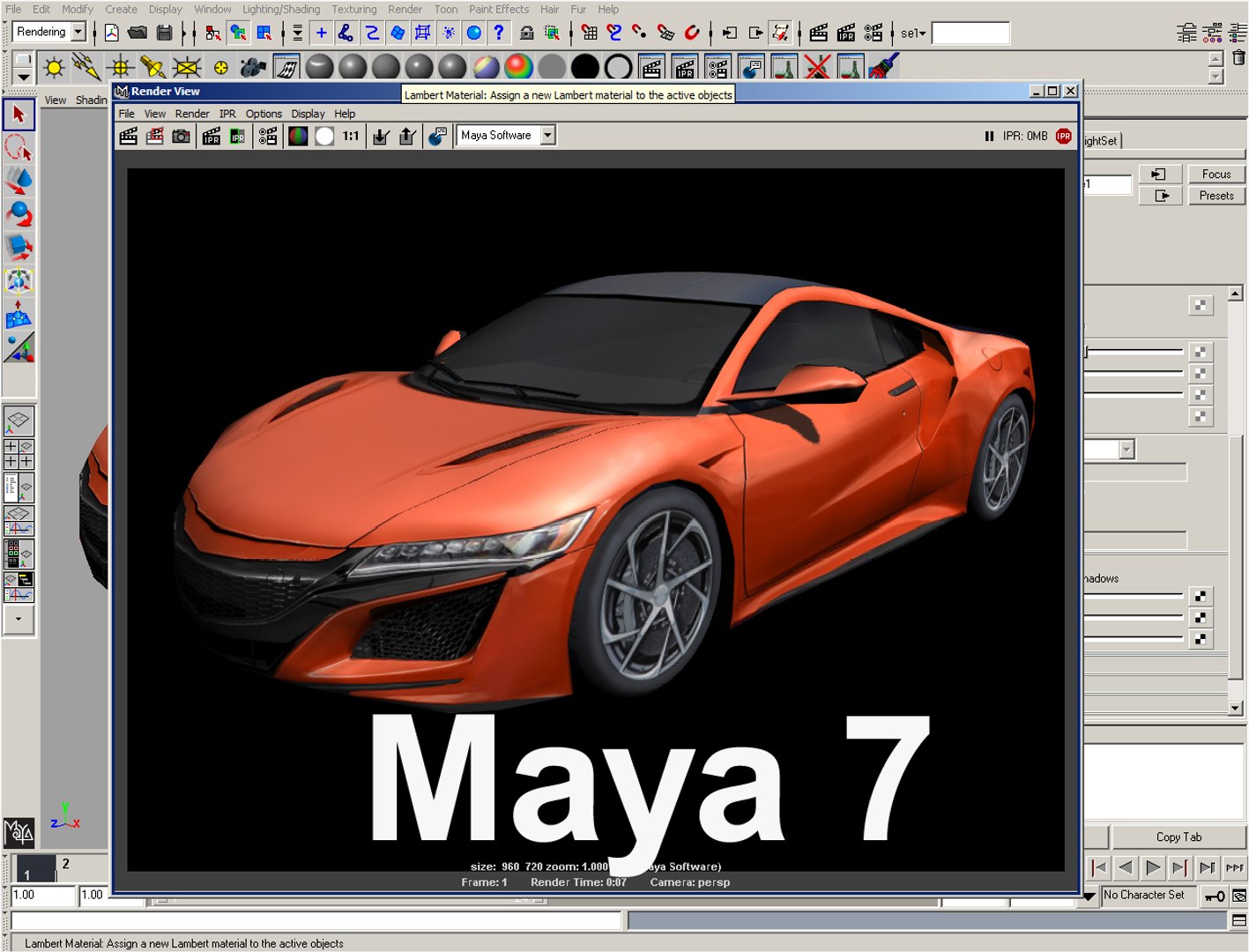Open the Lighting/Shading menu
Viewport: 1249px width, 952px height.
pyautogui.click(x=281, y=9)
